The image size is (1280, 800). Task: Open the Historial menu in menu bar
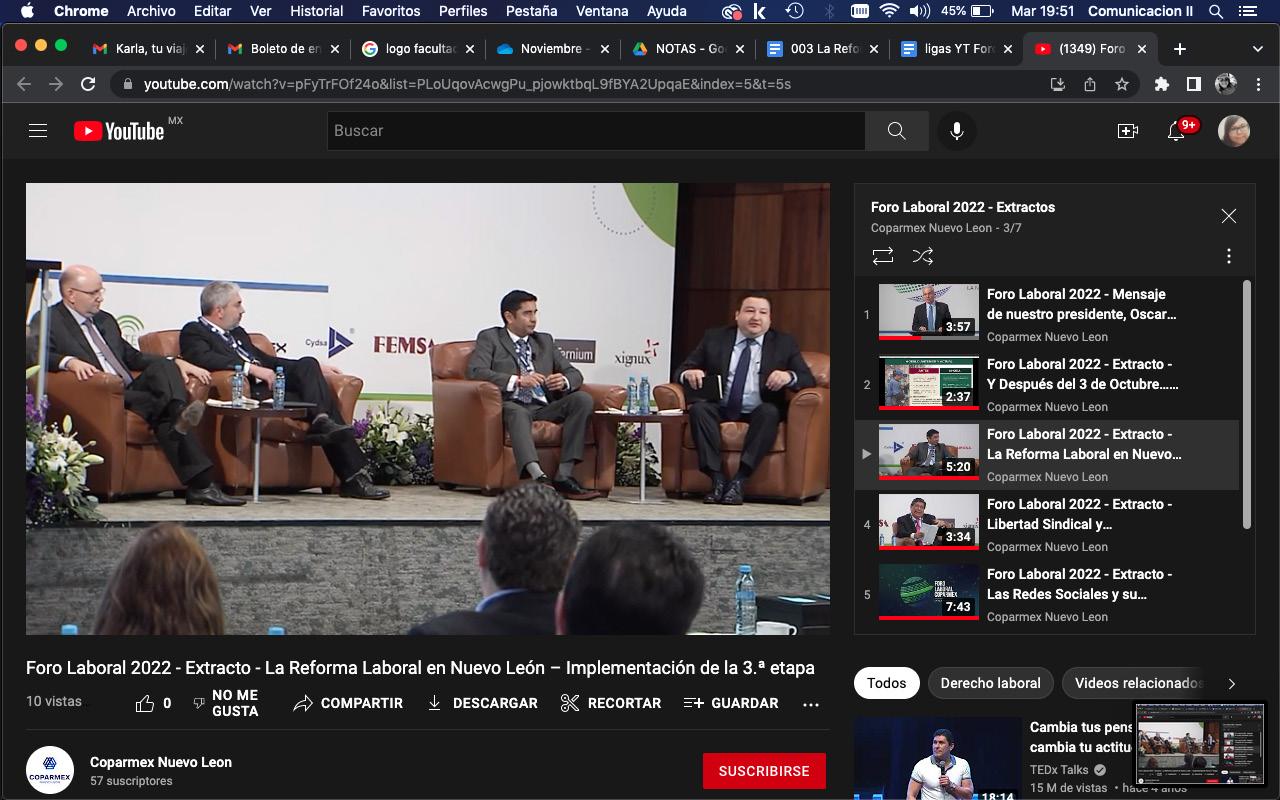click(x=316, y=11)
